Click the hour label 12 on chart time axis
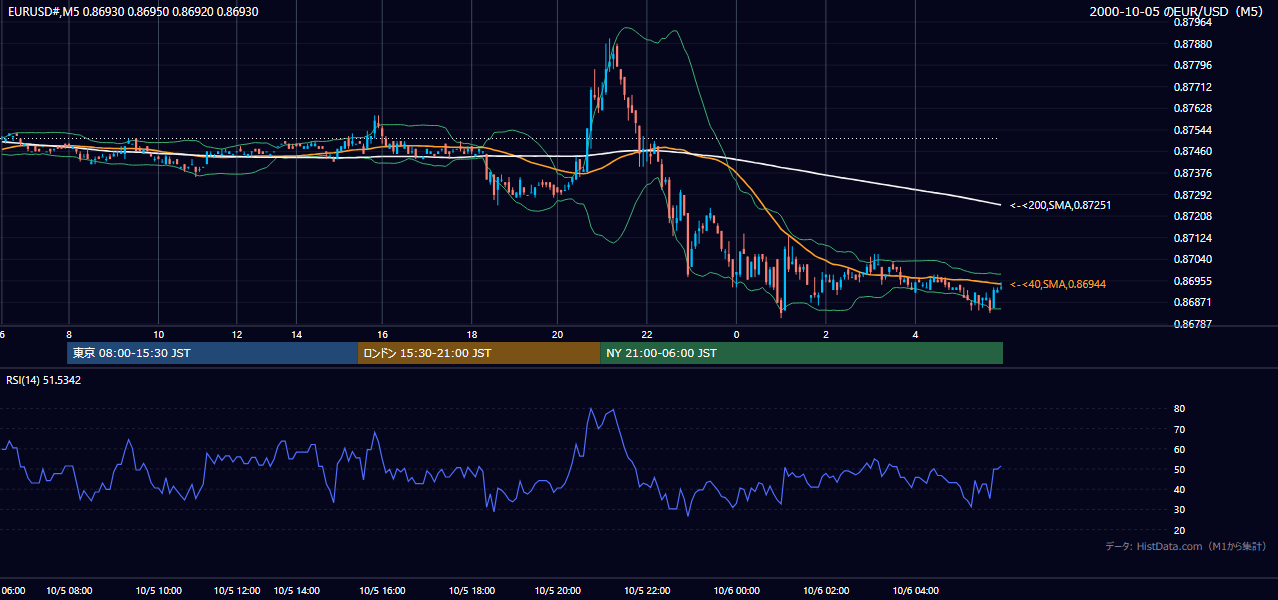The image size is (1278, 600). (238, 334)
